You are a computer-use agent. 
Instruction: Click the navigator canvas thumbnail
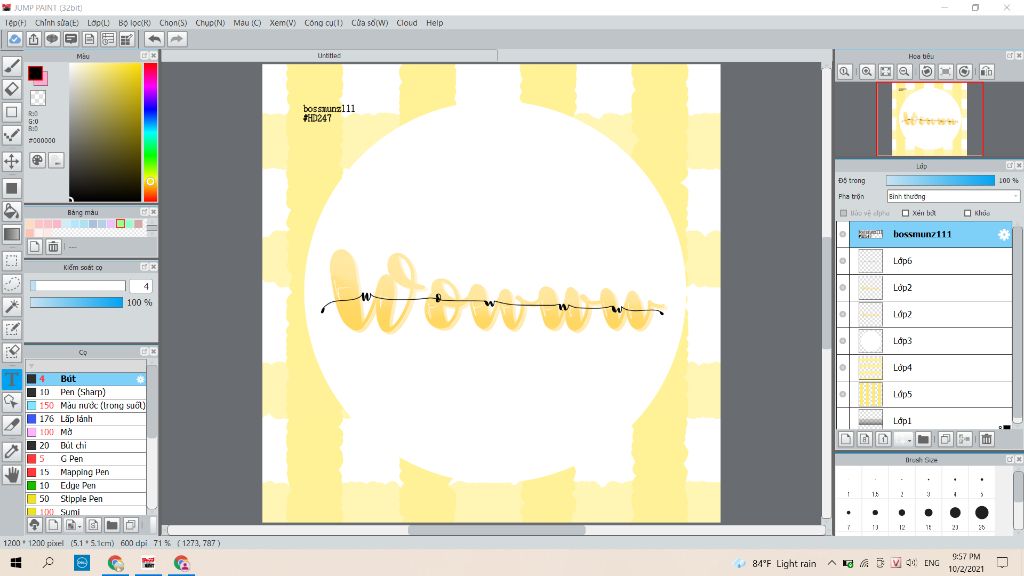pyautogui.click(x=930, y=119)
